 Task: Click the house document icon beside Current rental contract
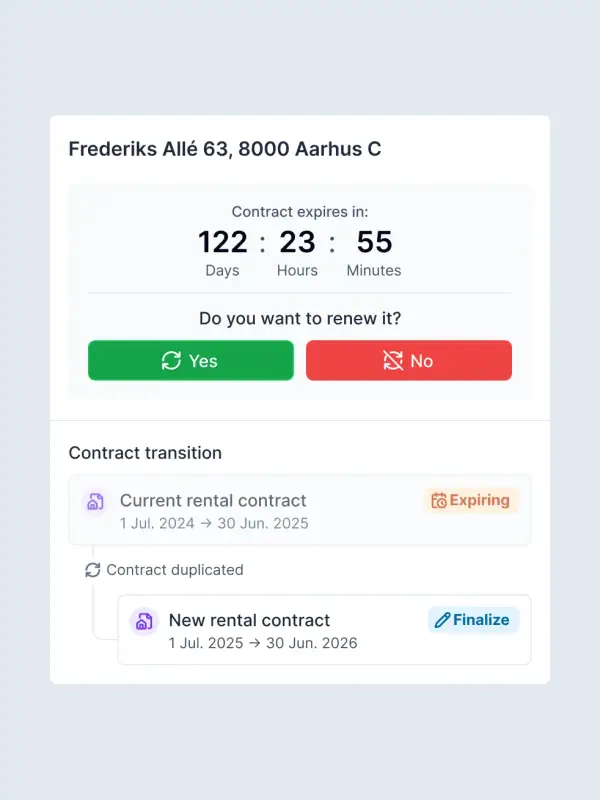[95, 502]
